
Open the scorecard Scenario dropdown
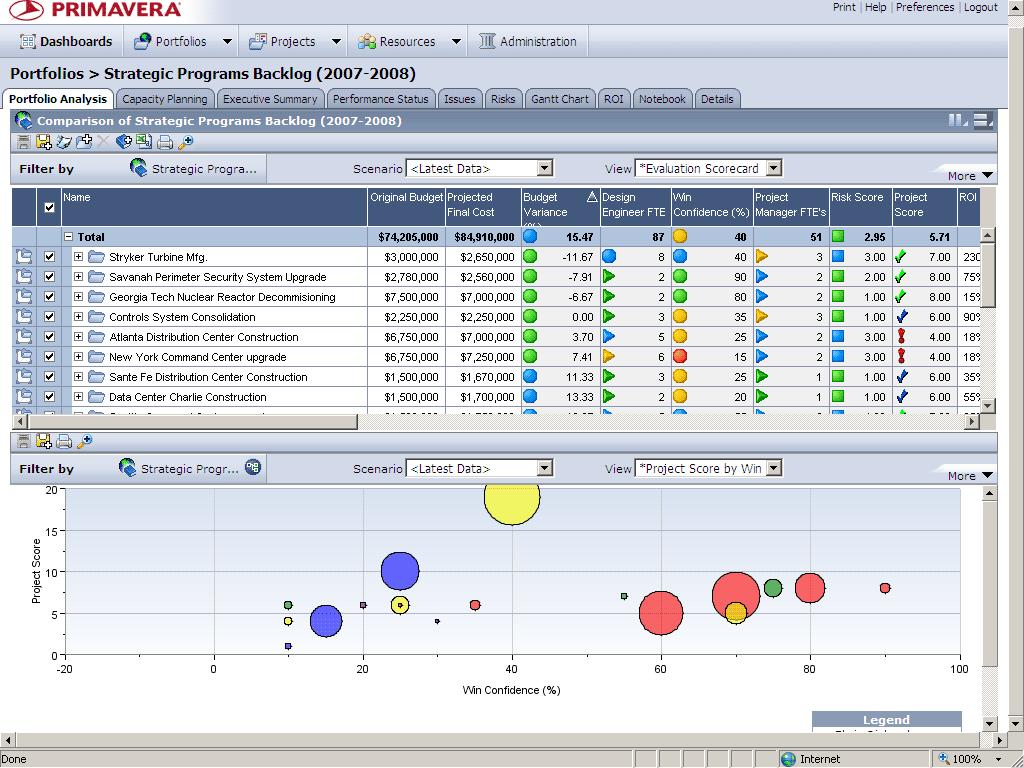click(545, 168)
